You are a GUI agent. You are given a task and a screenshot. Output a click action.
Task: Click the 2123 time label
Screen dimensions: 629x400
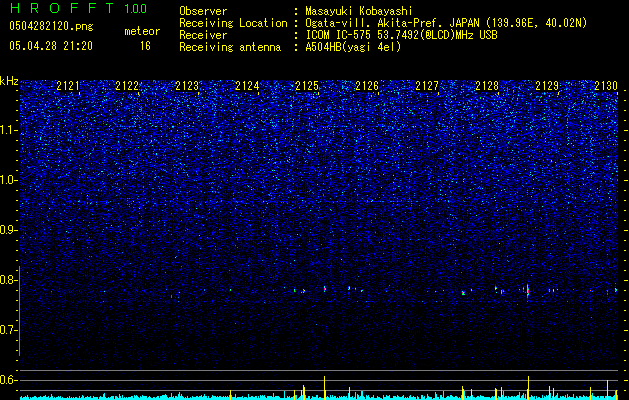pos(187,86)
